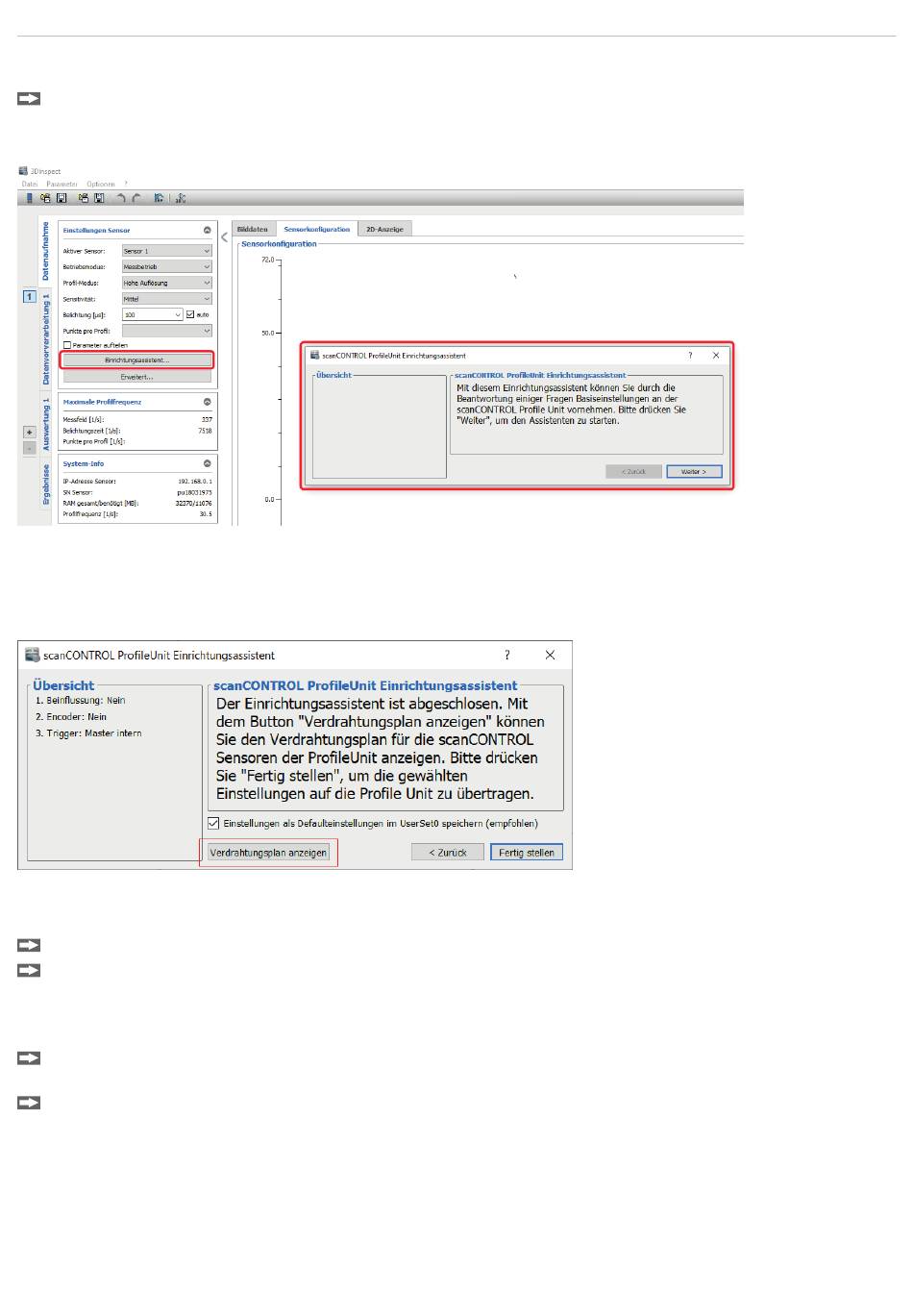The image size is (913, 1316).
Task: Open the Optionen menu
Action: click(x=101, y=184)
